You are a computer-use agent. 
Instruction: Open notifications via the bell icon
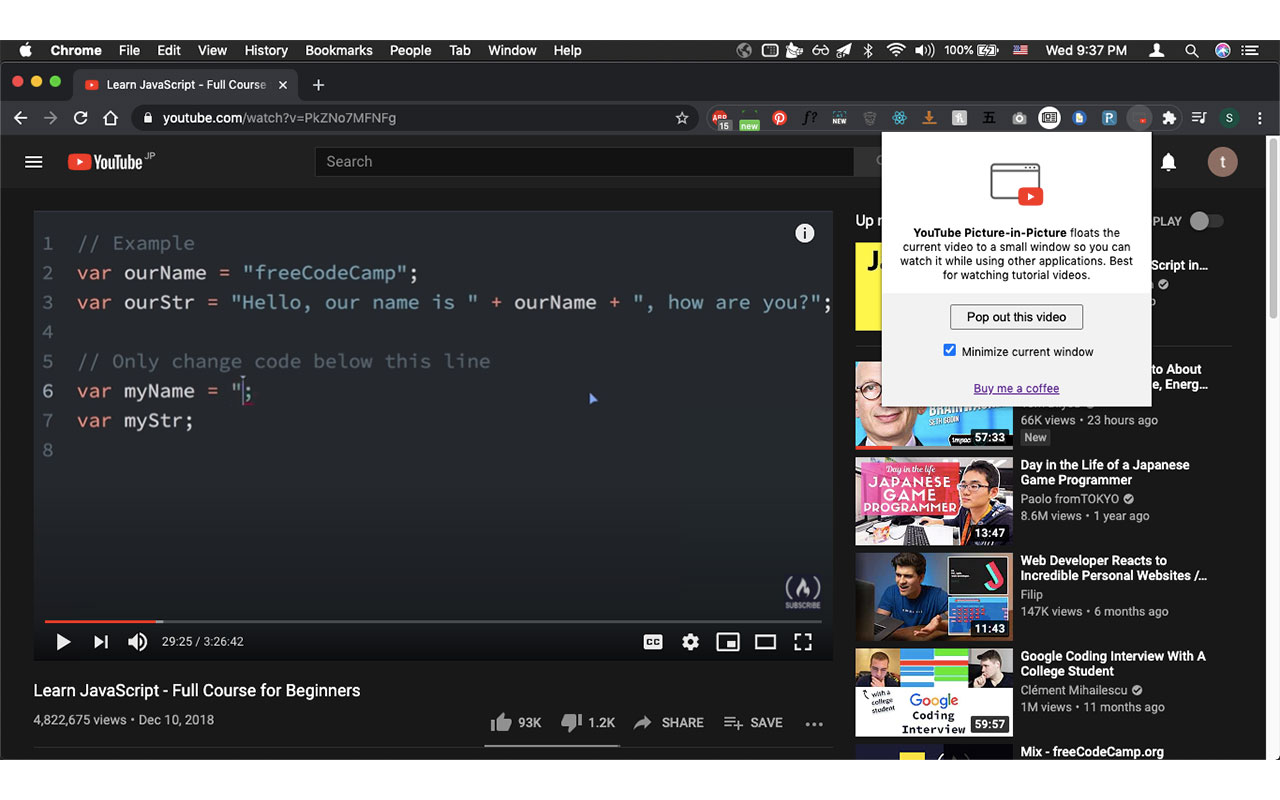[x=1168, y=161]
